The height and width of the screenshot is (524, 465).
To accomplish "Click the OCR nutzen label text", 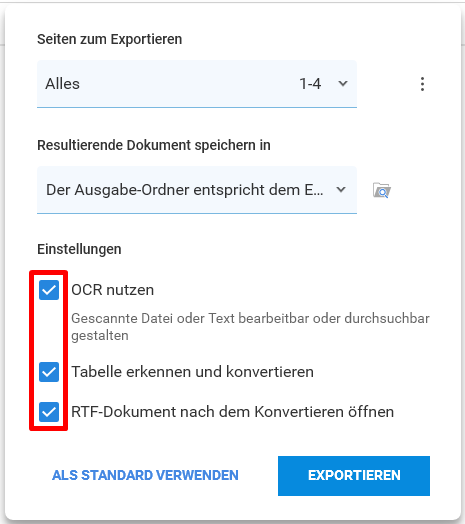I will click(113, 290).
